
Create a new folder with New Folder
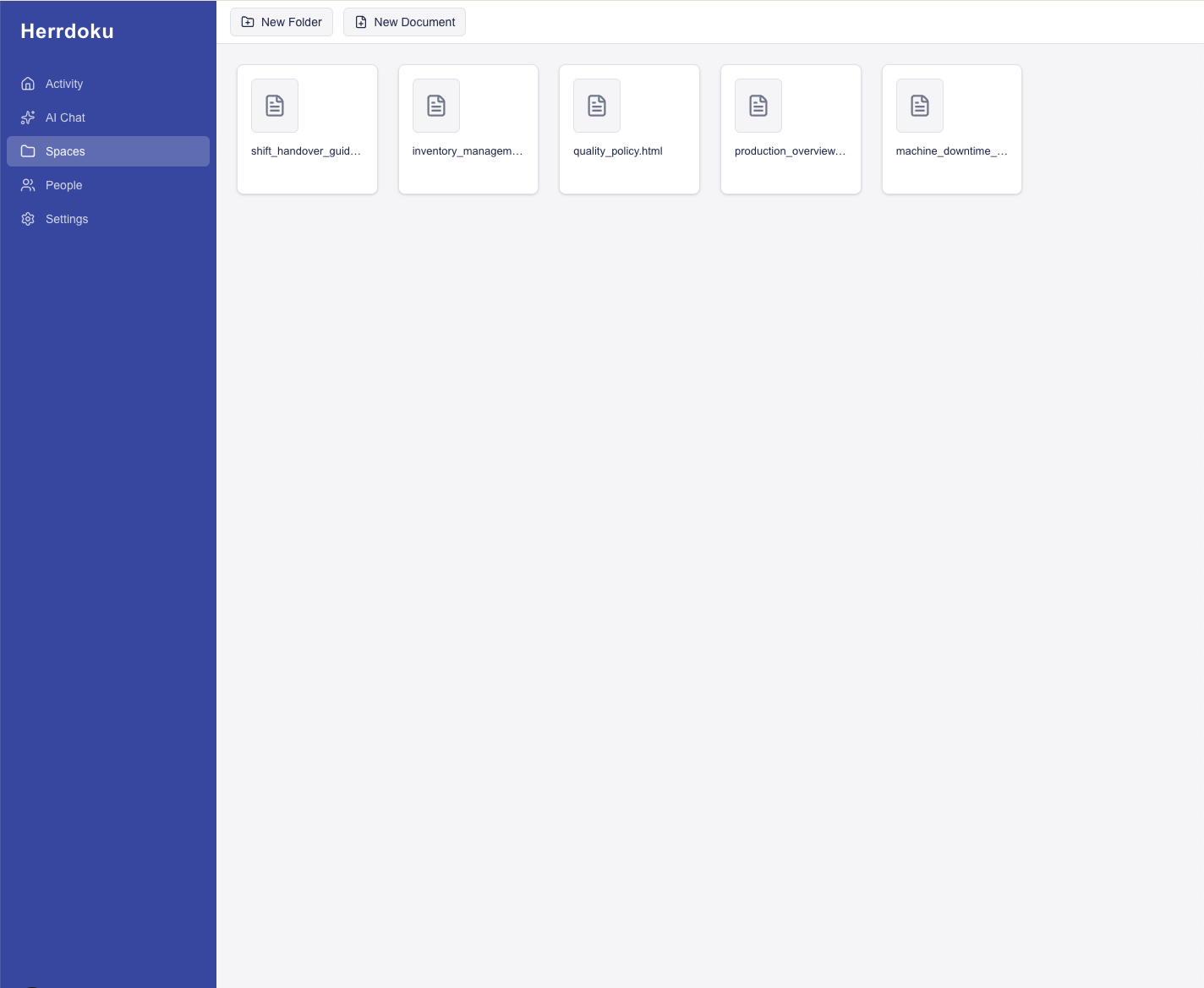282,22
